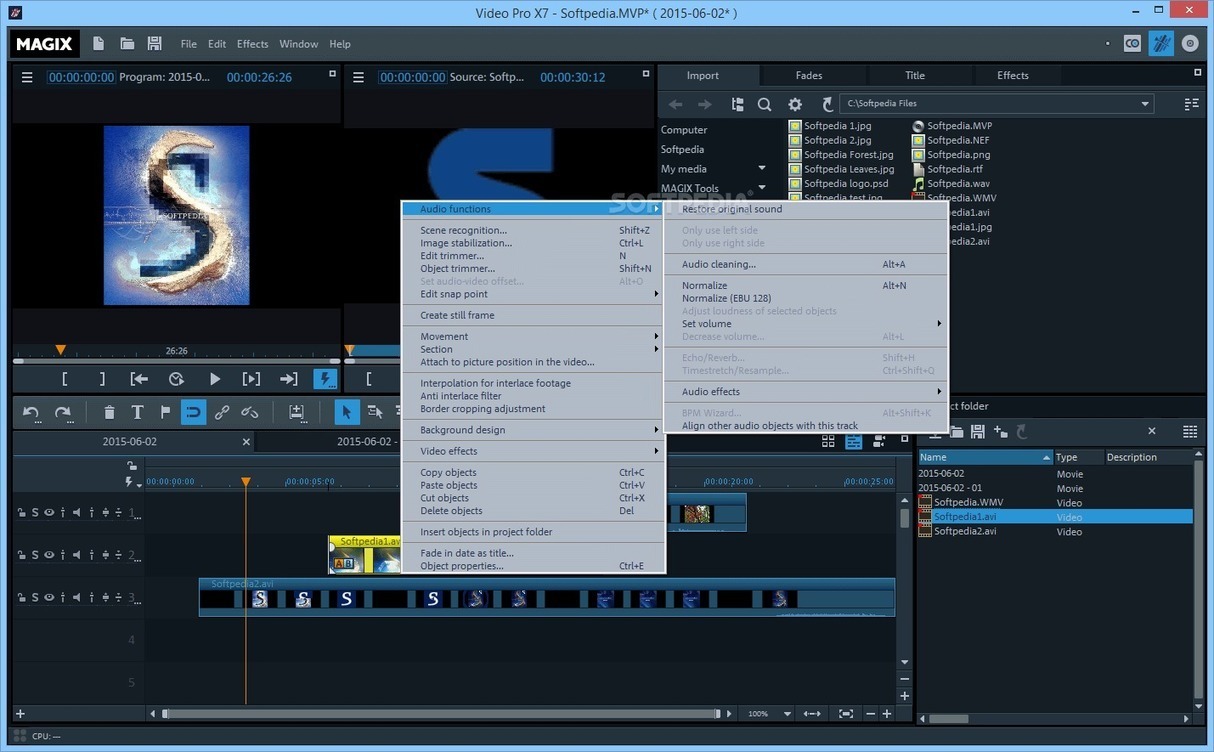Expand the My media arrow
This screenshot has height=752, width=1214.
(x=762, y=168)
